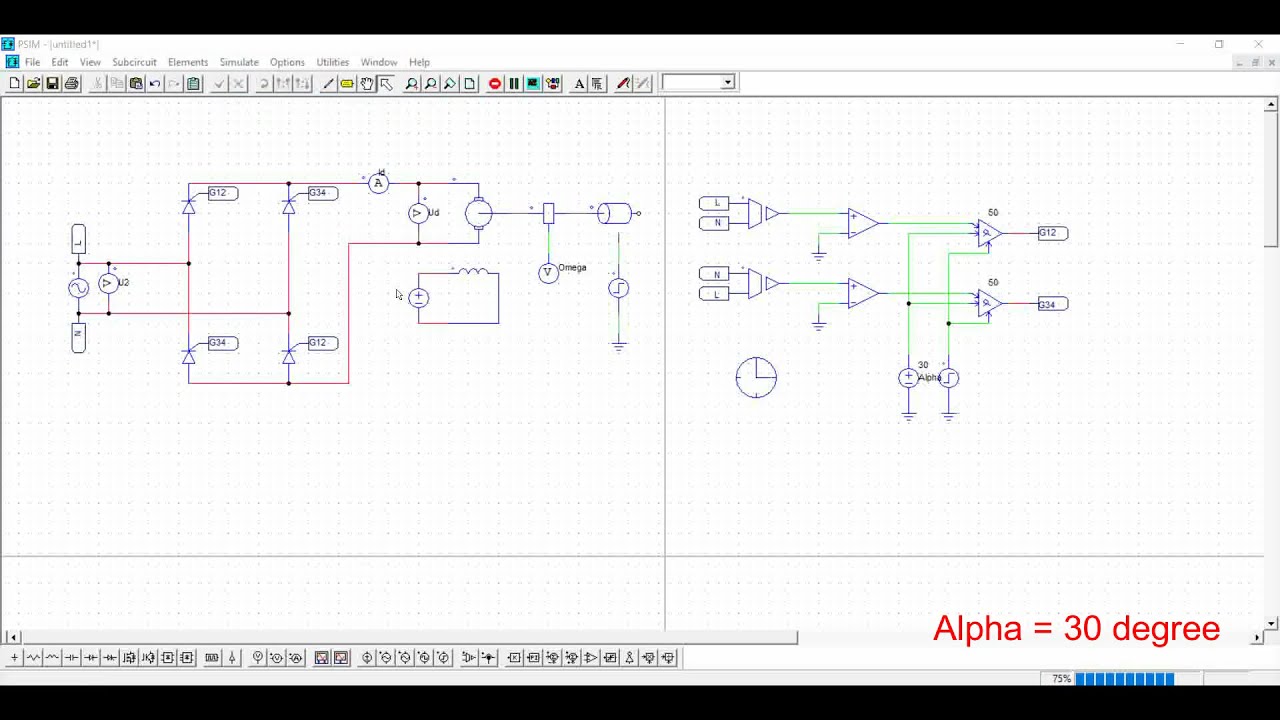Screen dimensions: 1280x720
Task: Place a thyristor from element toolbar
Action: [x=110, y=657]
